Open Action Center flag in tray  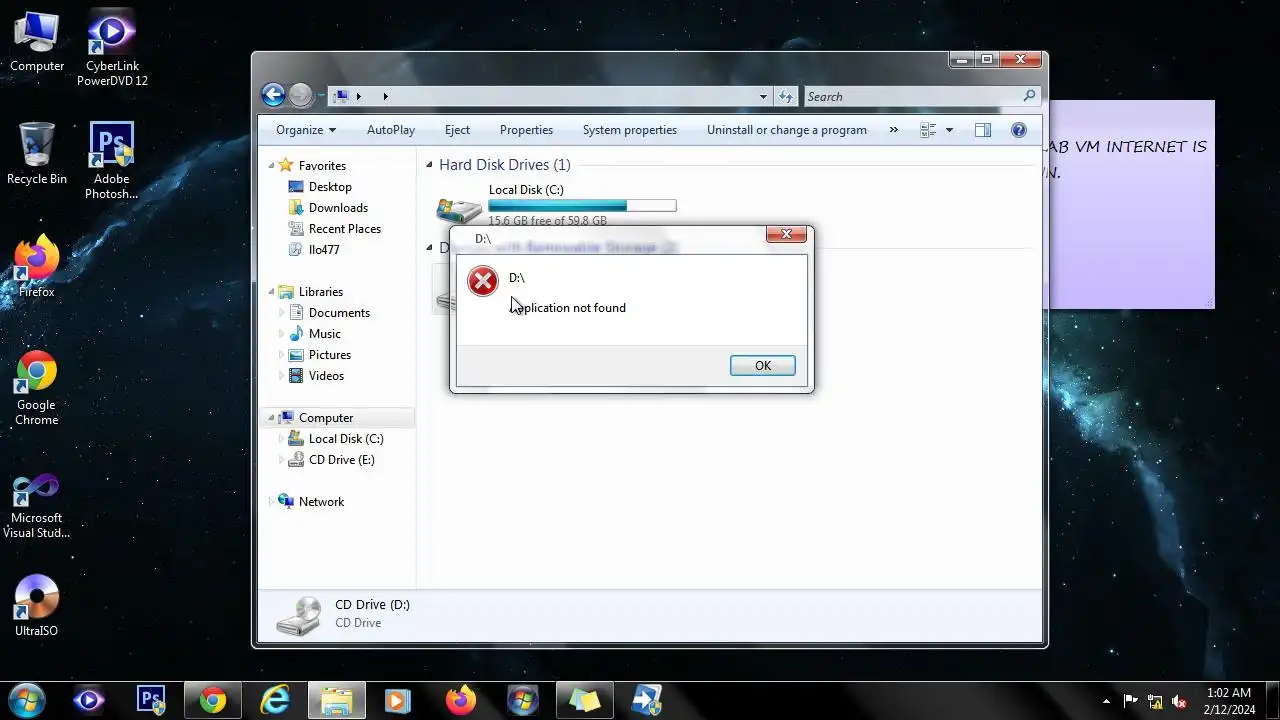[x=1131, y=701]
